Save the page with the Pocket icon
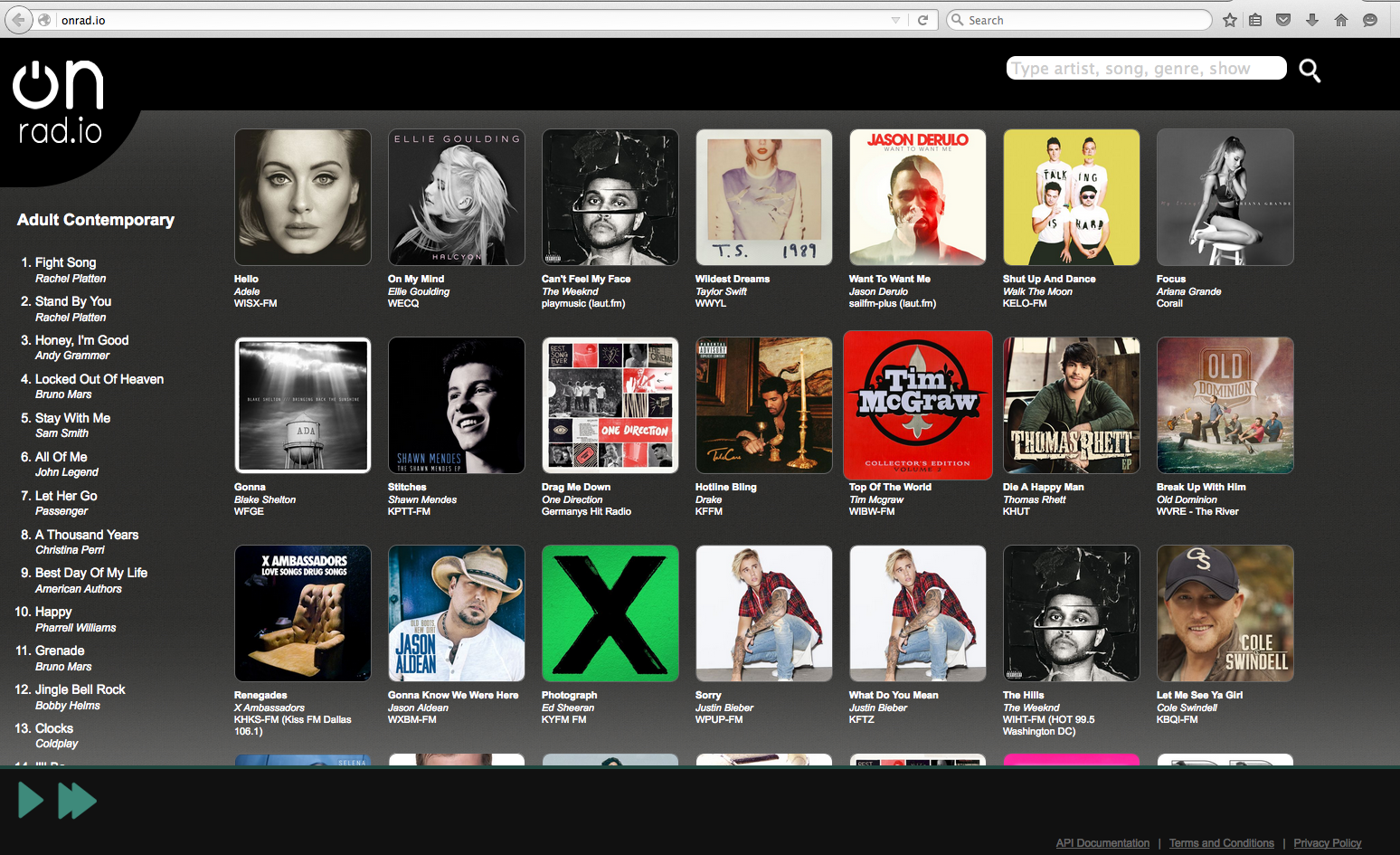This screenshot has width=1400, height=855. pos(1283,20)
